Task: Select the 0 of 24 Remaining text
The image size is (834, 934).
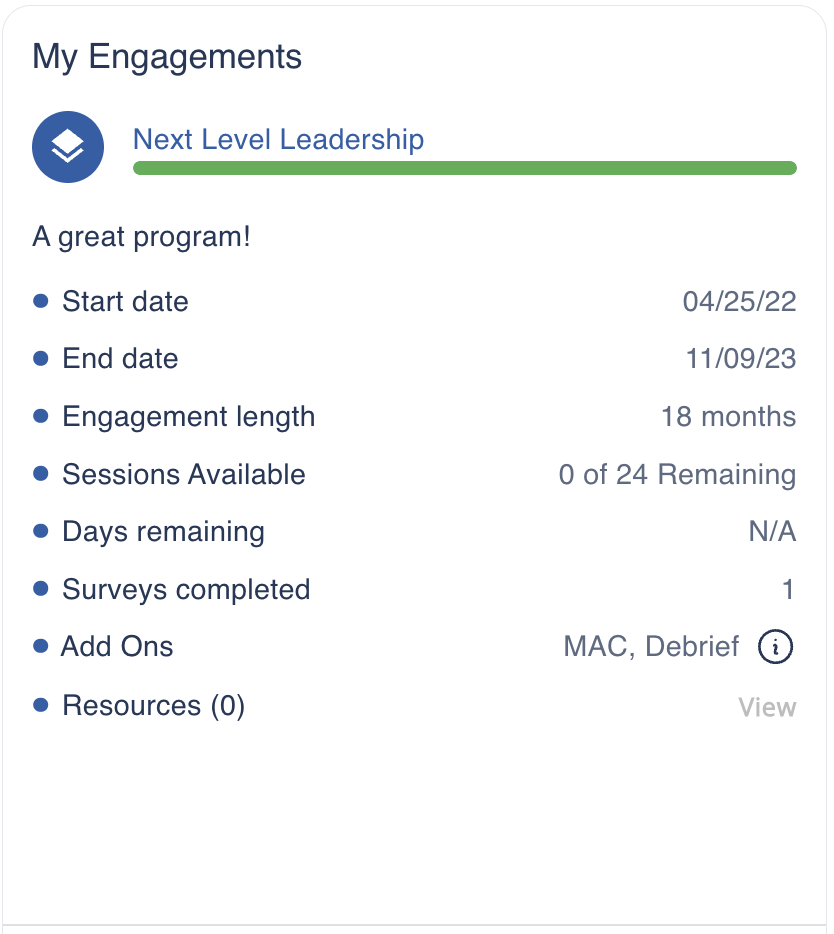Action: (677, 475)
